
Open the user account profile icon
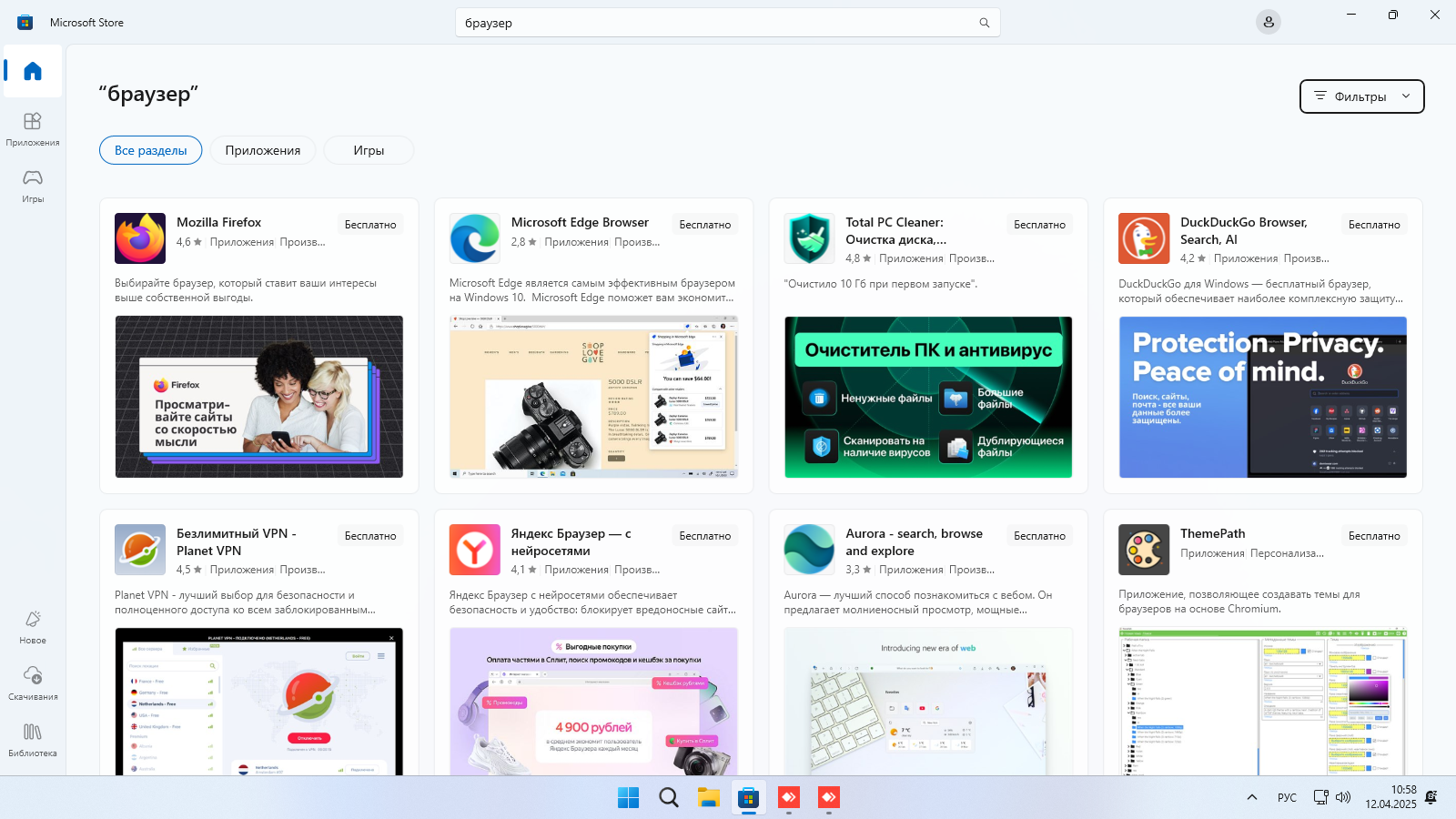pos(1268,21)
